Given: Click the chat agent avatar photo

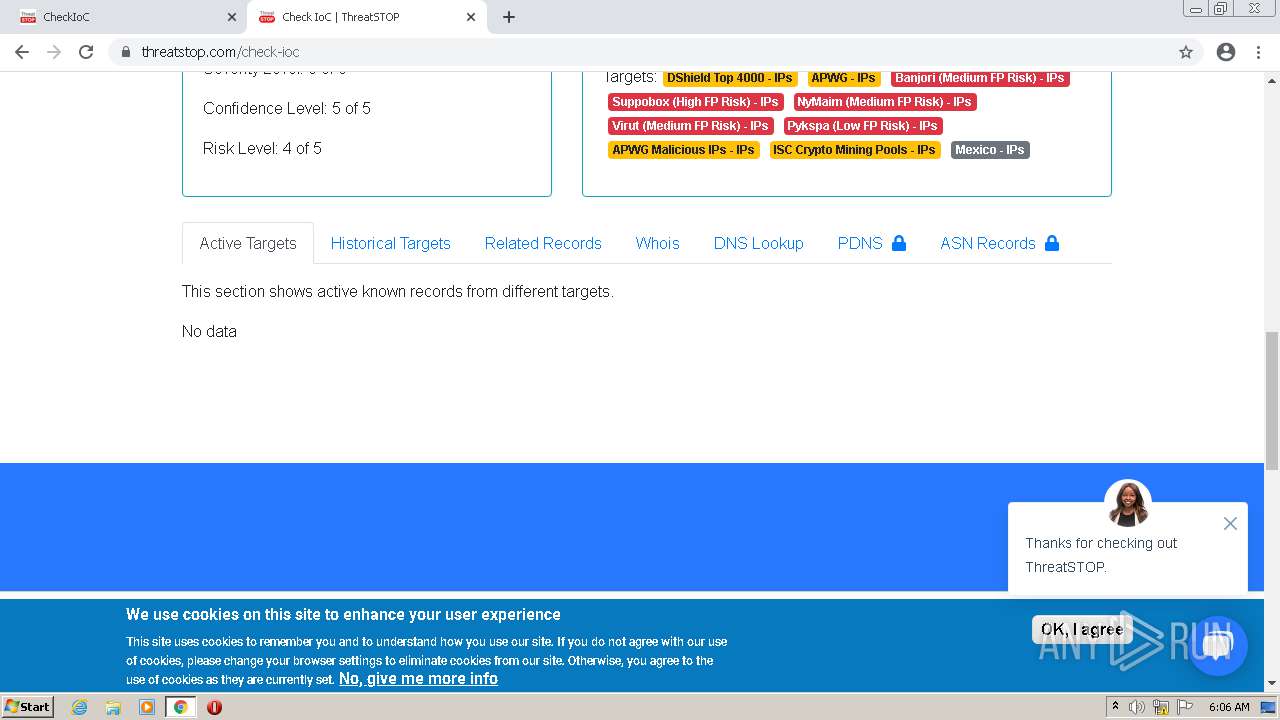Looking at the screenshot, I should [1128, 503].
